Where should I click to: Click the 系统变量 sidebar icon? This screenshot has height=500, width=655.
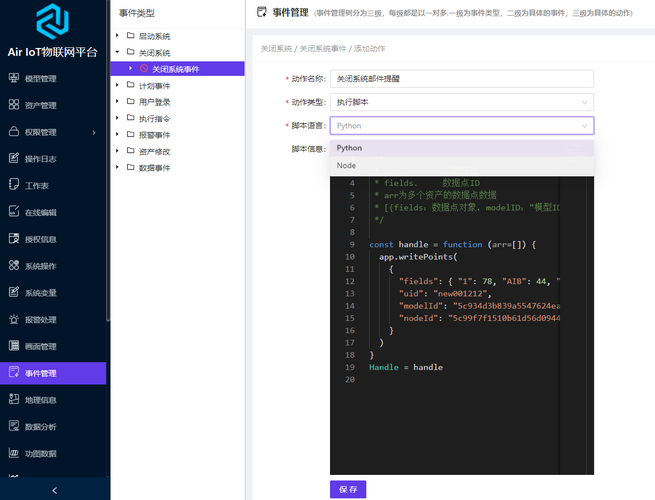[14, 292]
